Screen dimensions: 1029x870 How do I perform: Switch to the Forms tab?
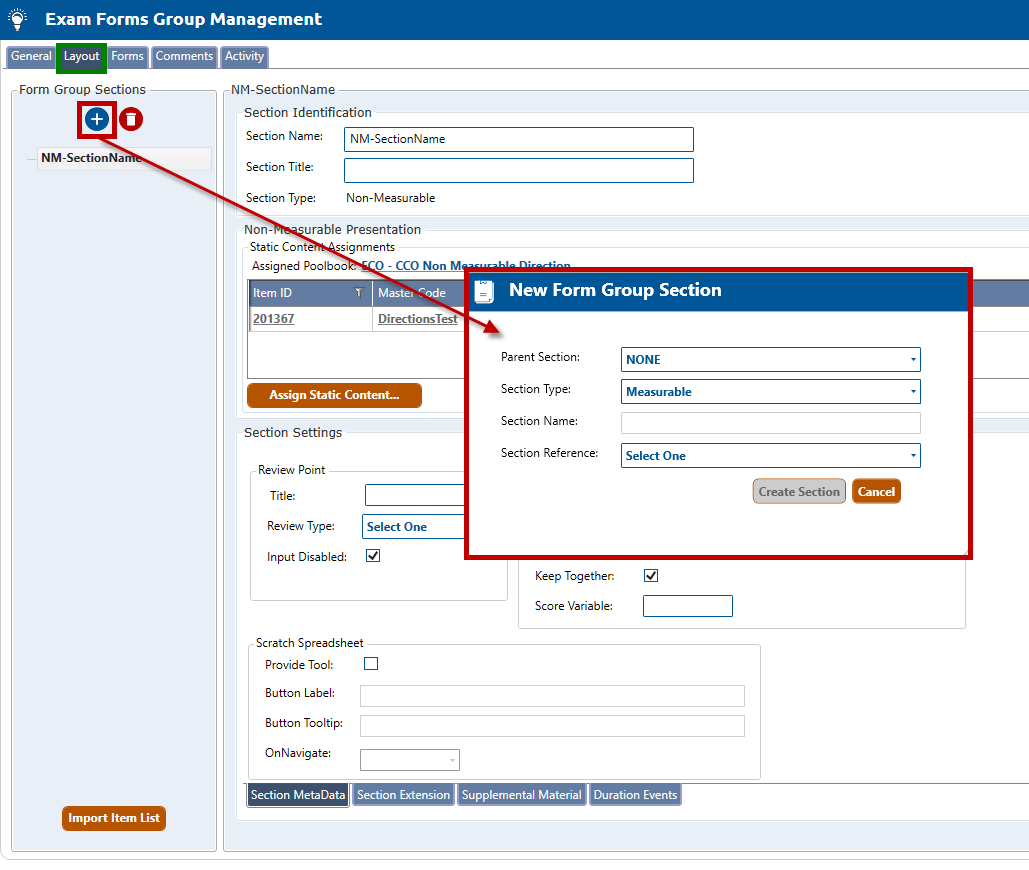point(127,56)
